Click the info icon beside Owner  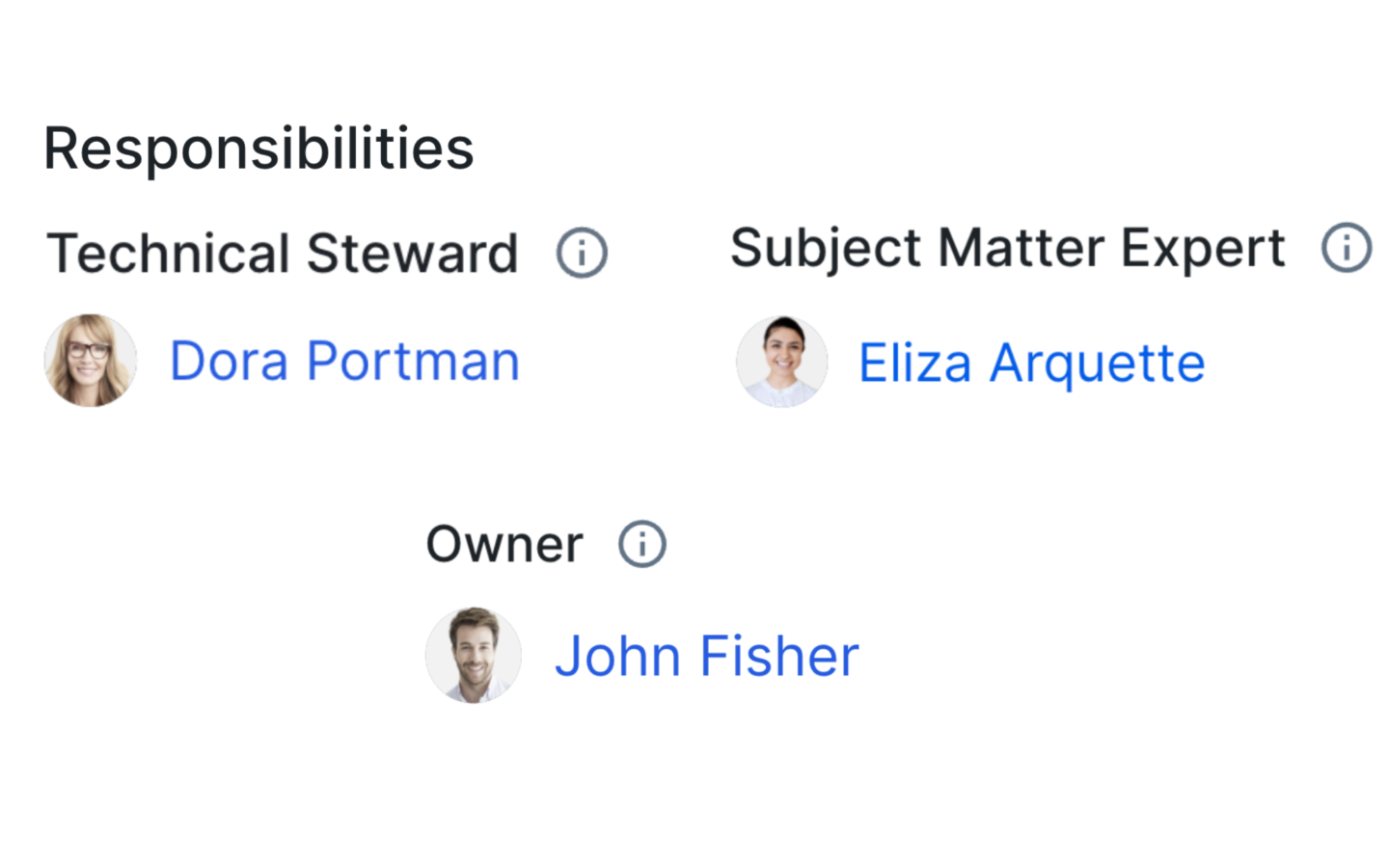click(x=642, y=544)
